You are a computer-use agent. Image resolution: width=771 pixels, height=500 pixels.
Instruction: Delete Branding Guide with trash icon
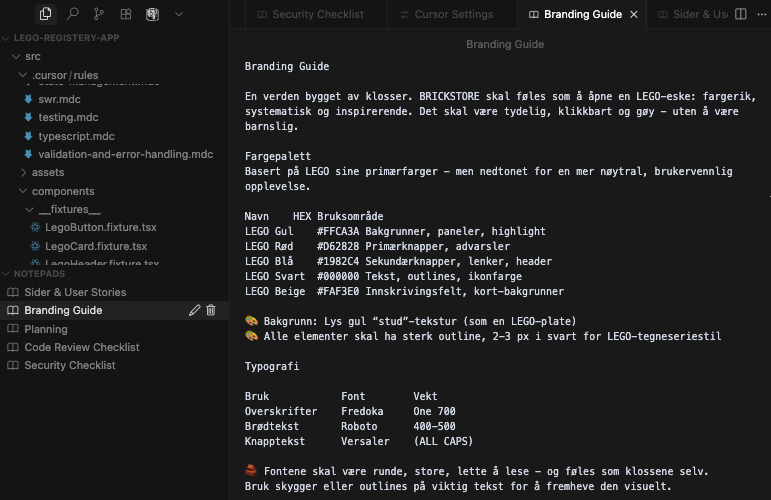point(211,310)
